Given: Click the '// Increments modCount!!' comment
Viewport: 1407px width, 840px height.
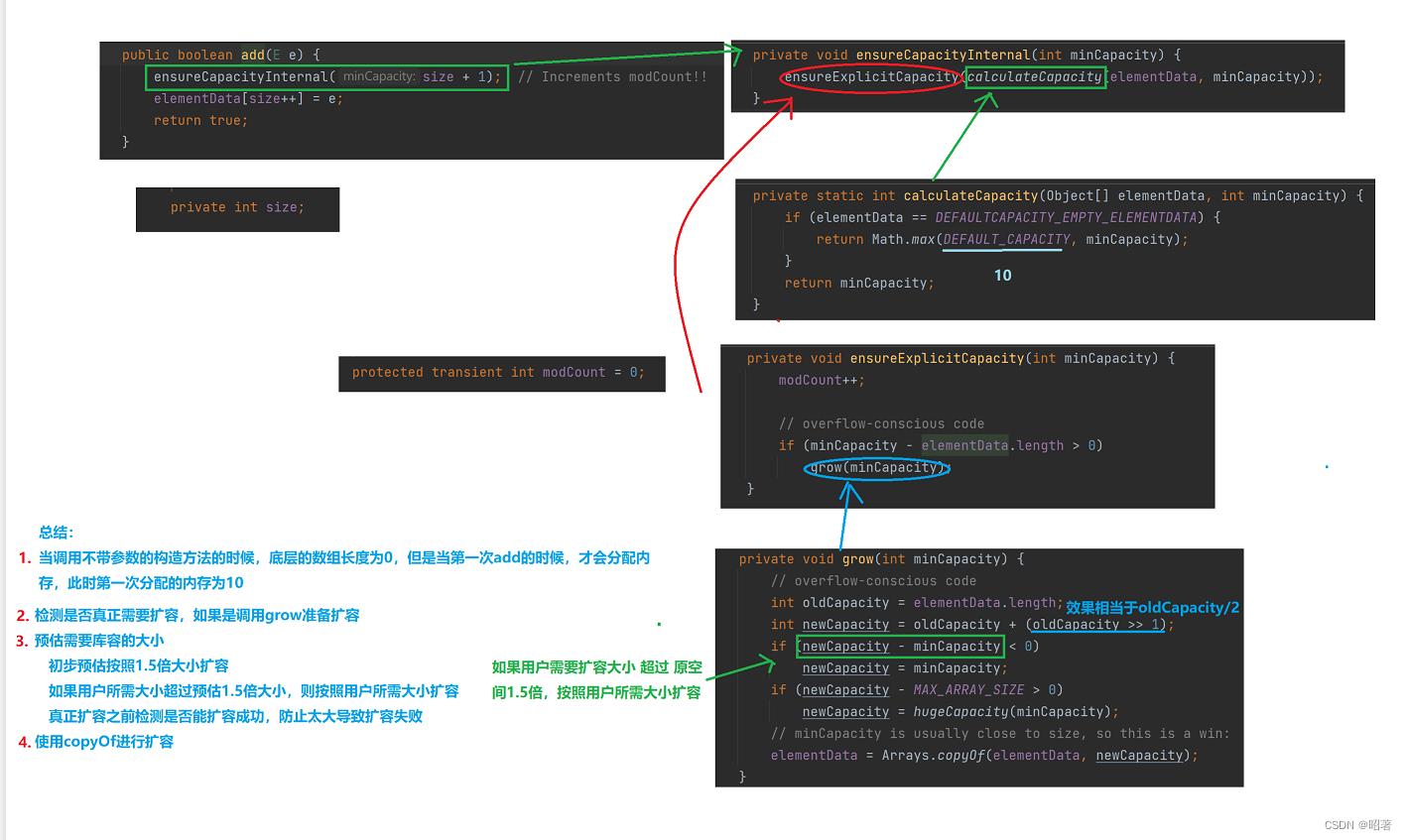Looking at the screenshot, I should (x=613, y=76).
